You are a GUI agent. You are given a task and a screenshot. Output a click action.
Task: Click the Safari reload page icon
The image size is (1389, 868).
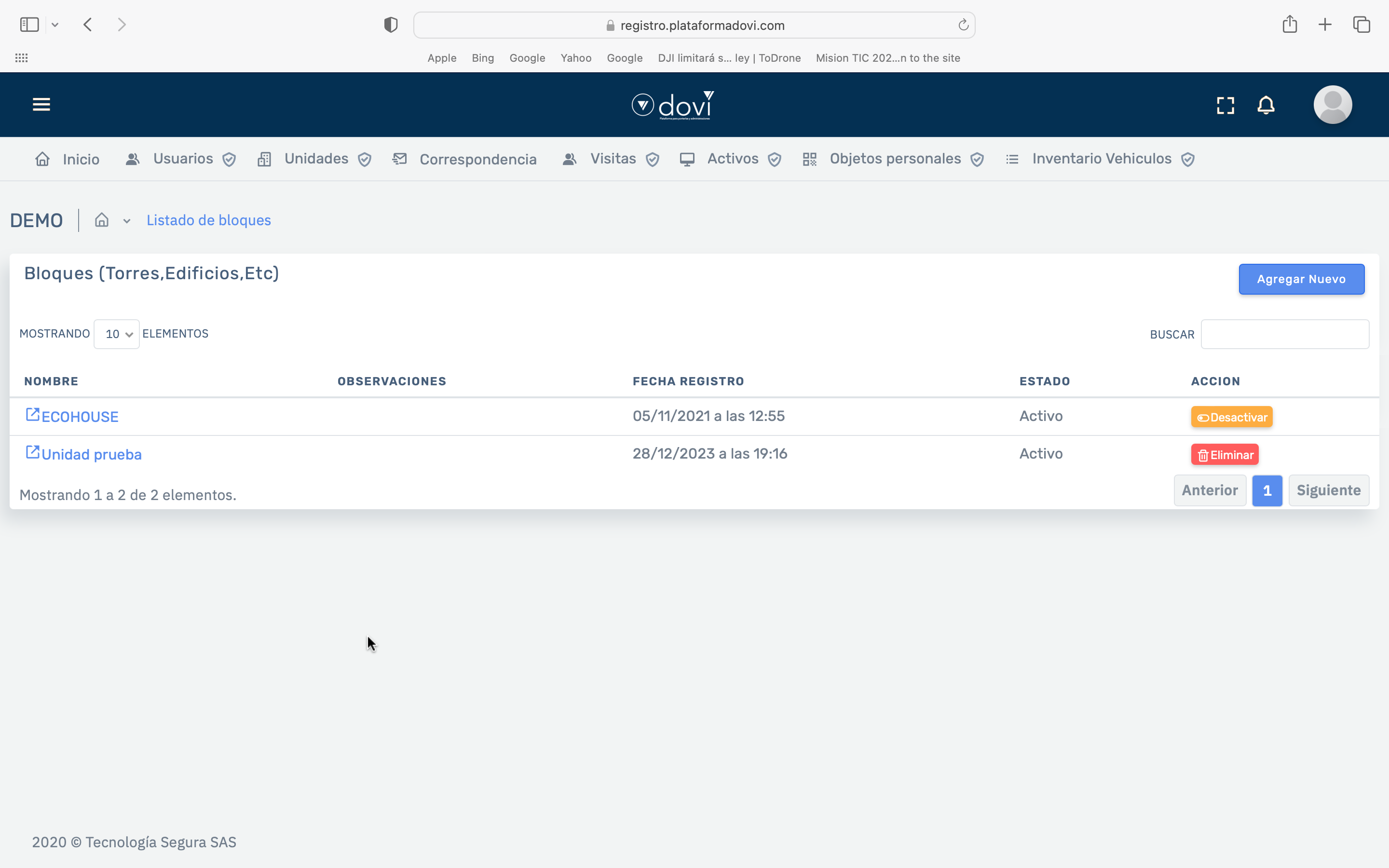pos(963,25)
